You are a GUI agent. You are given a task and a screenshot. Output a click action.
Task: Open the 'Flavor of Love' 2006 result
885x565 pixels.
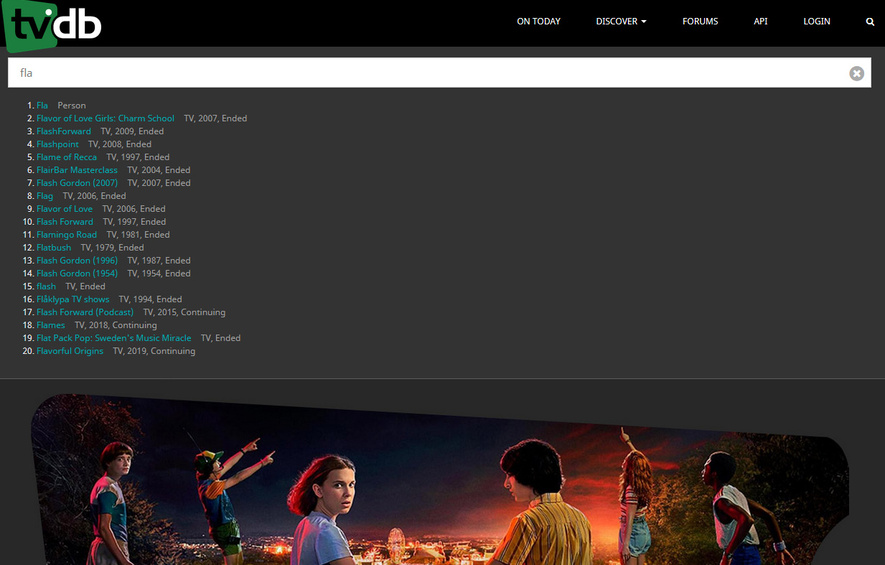64,209
